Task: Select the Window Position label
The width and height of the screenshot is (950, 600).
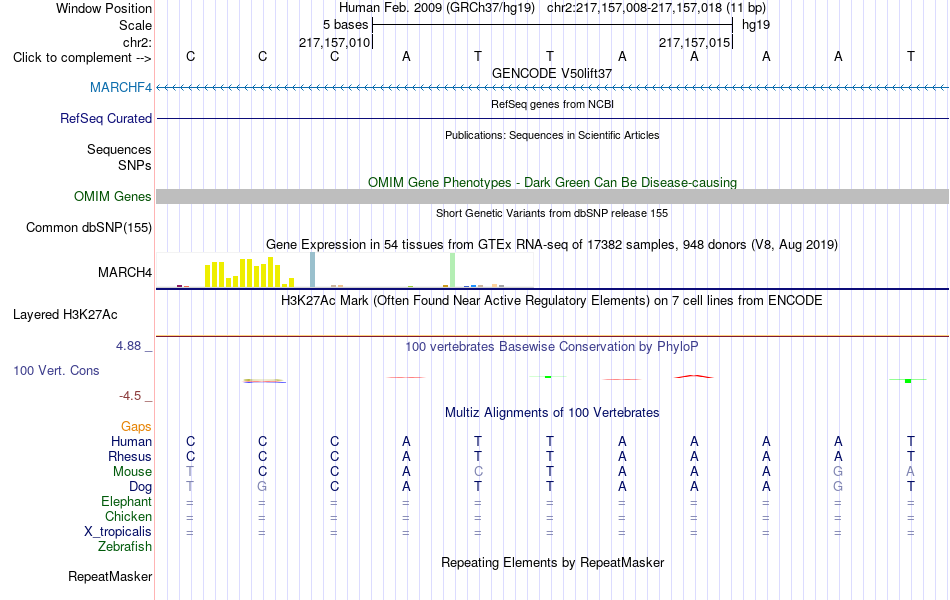Action: point(104,8)
